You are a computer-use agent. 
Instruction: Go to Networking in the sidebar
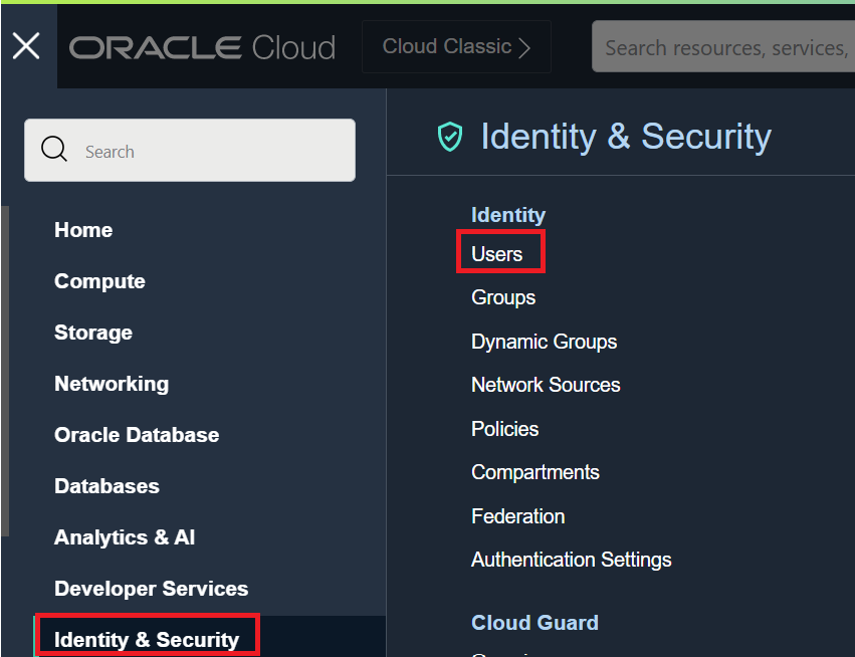[x=111, y=384]
